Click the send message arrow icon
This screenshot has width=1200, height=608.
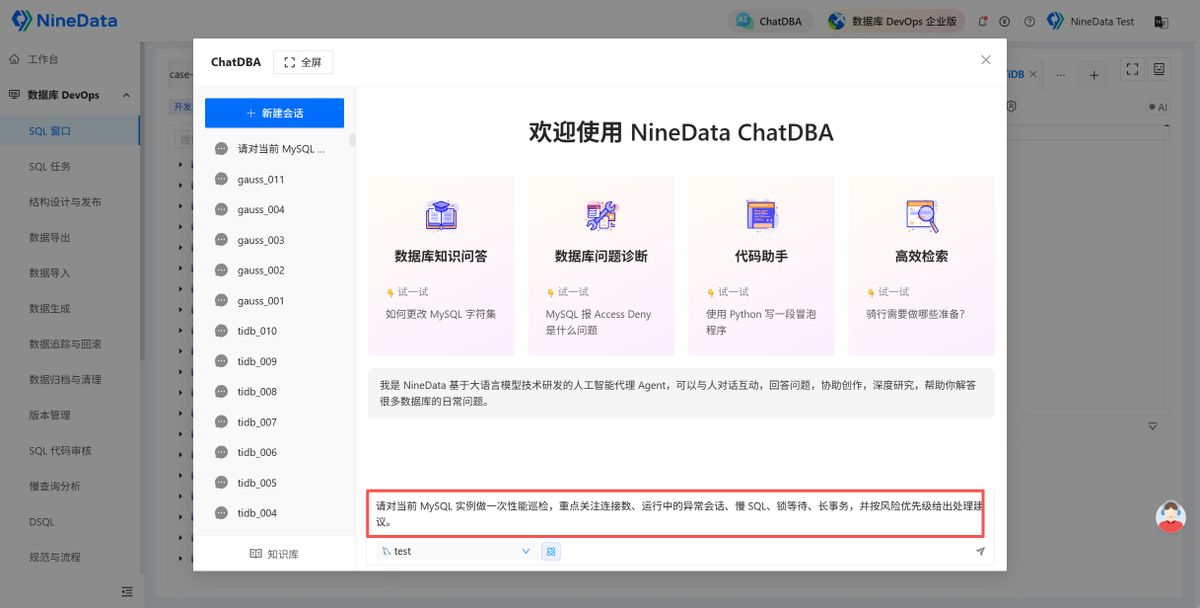click(x=980, y=551)
